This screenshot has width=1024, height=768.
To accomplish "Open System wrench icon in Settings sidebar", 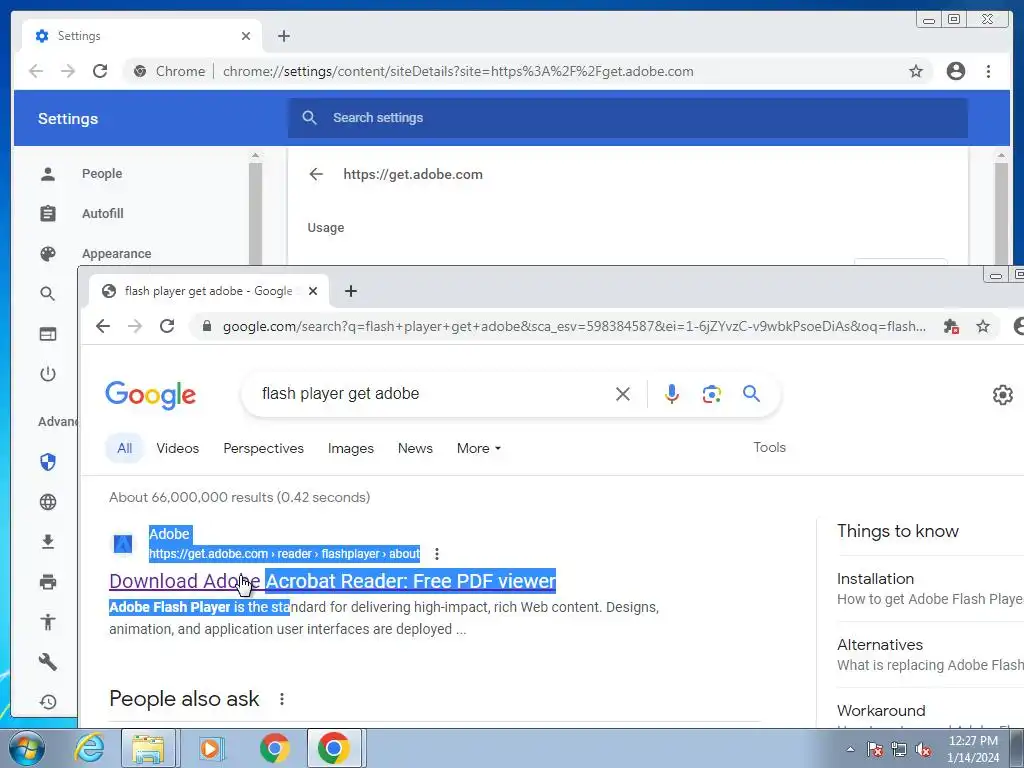I will coord(48,662).
